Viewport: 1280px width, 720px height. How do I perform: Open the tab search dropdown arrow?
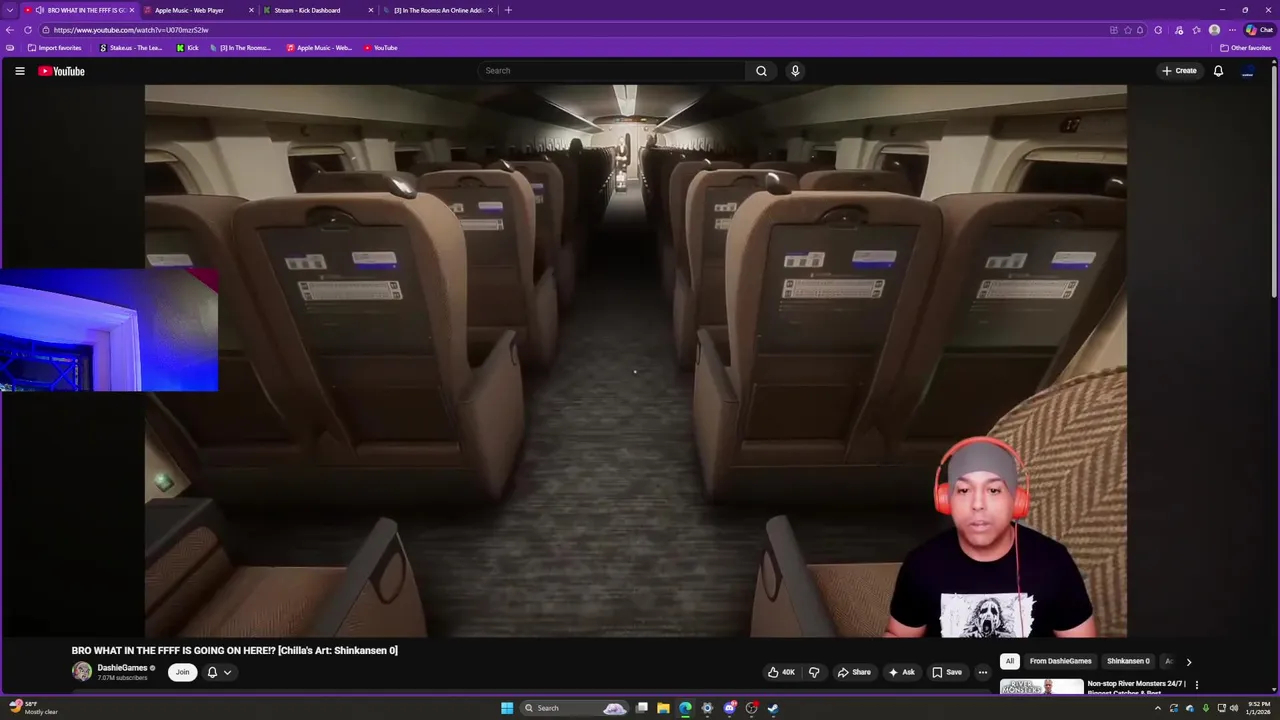pos(10,10)
